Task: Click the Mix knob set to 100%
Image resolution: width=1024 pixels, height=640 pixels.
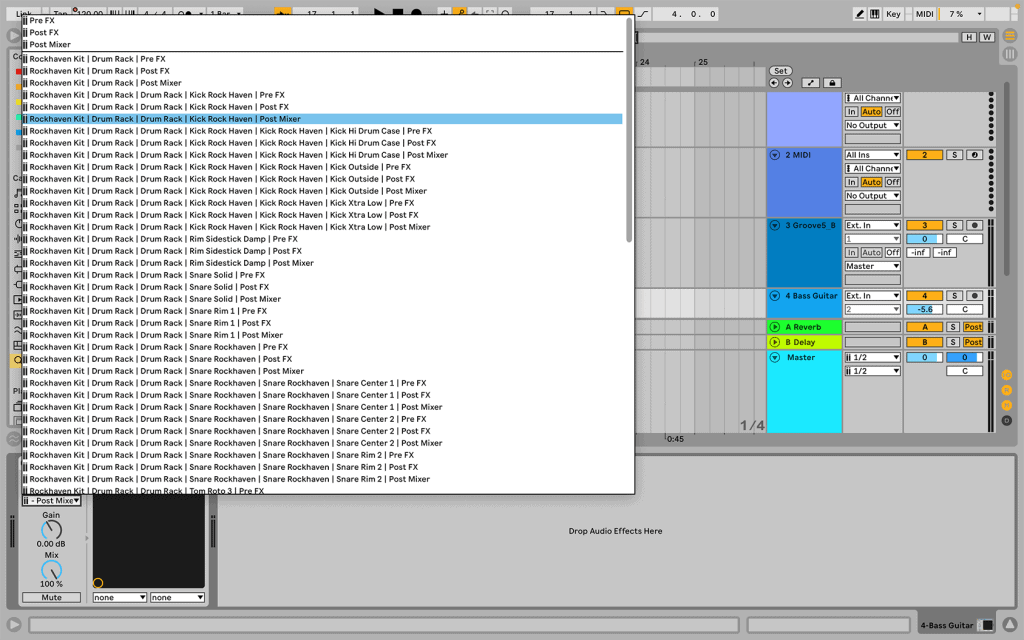Action: coord(50,570)
